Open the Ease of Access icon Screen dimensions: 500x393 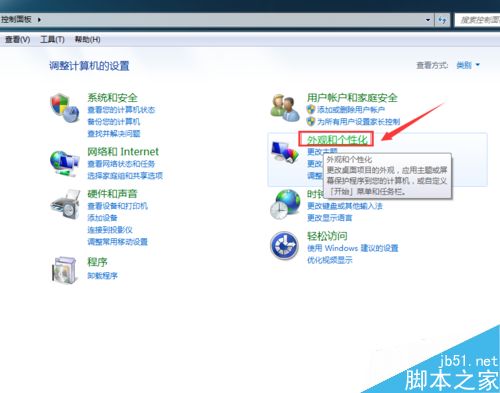[x=284, y=246]
